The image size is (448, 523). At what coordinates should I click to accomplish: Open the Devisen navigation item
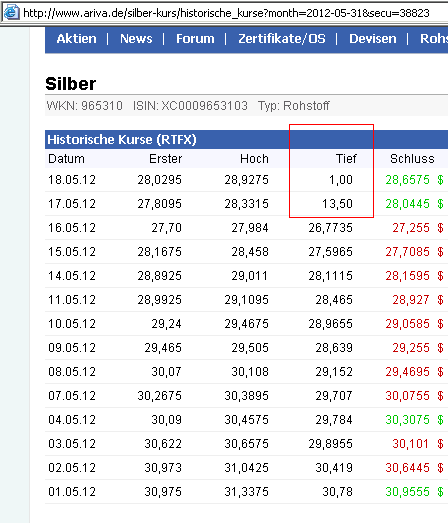tap(373, 39)
